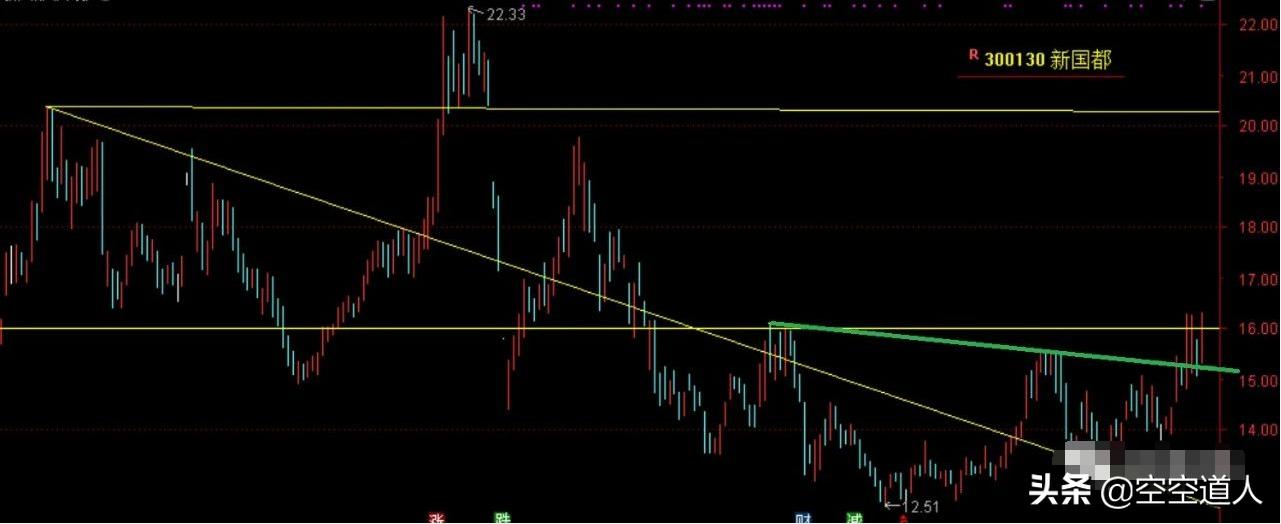Click the 21.00 price axis label

[1258, 76]
